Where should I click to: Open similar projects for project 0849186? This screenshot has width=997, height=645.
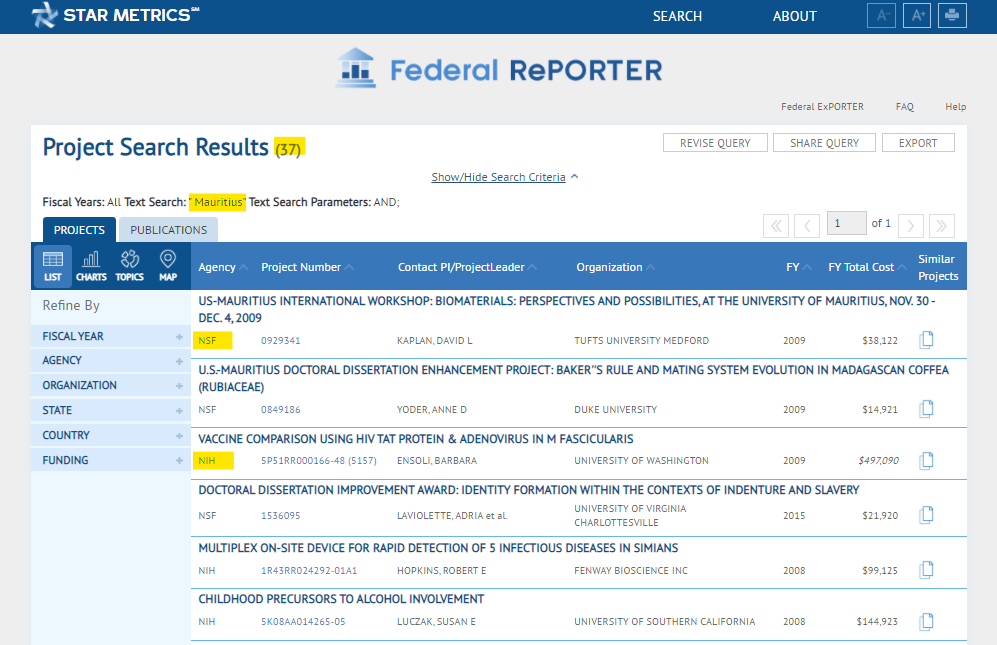[926, 408]
